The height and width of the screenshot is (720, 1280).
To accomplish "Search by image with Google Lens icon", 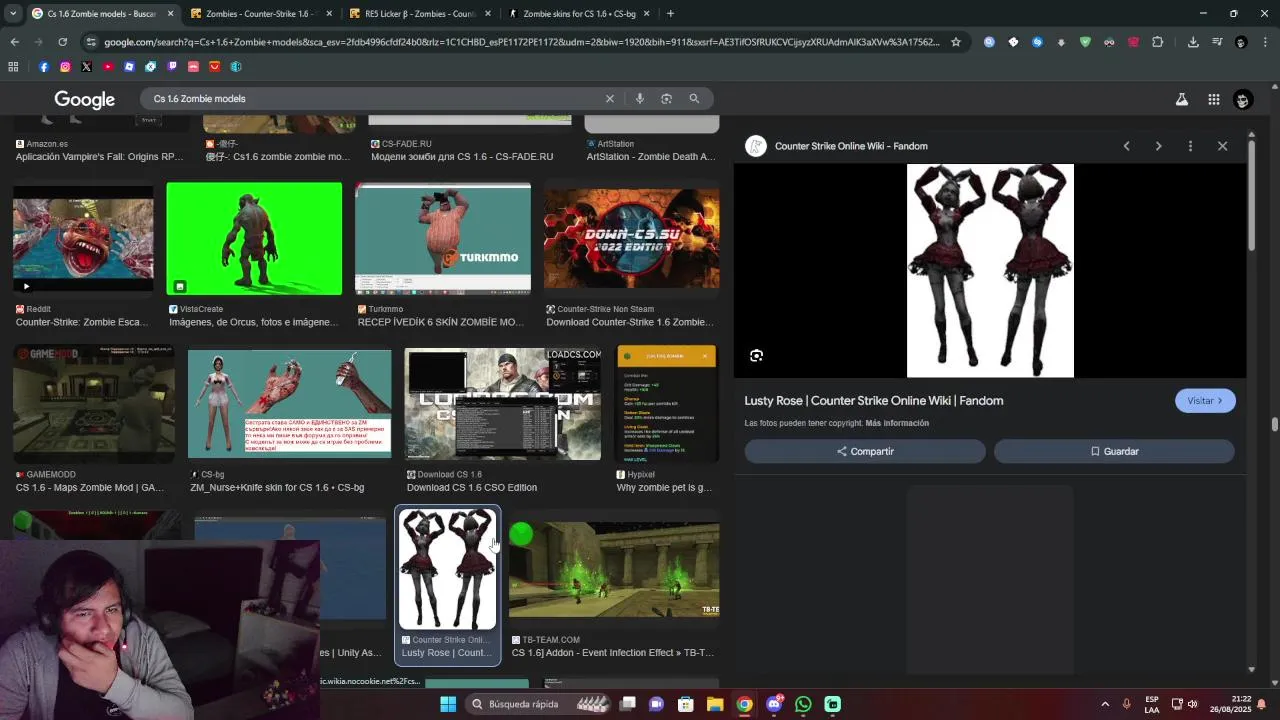I will pos(666,99).
